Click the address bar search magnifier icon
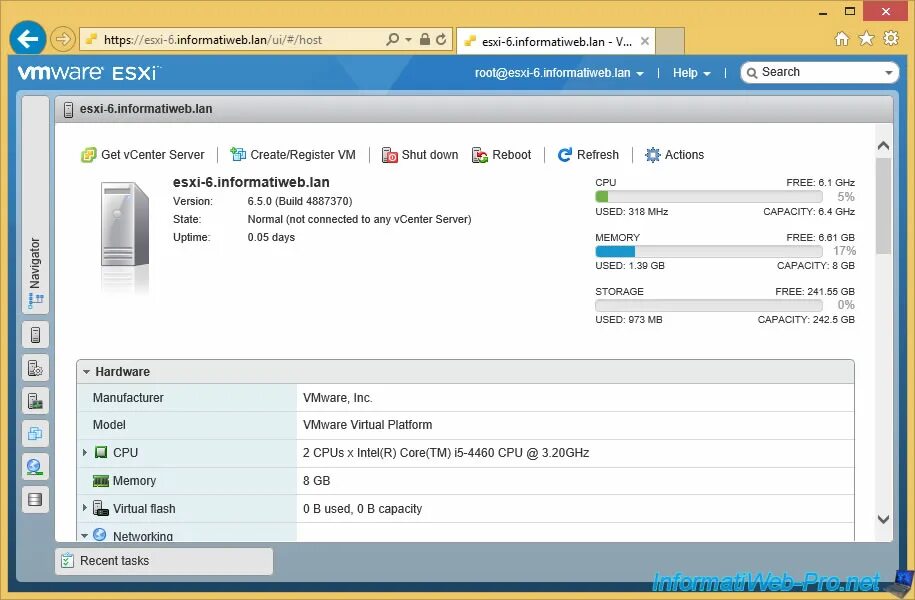Screen dimensions: 915x600 (393, 39)
